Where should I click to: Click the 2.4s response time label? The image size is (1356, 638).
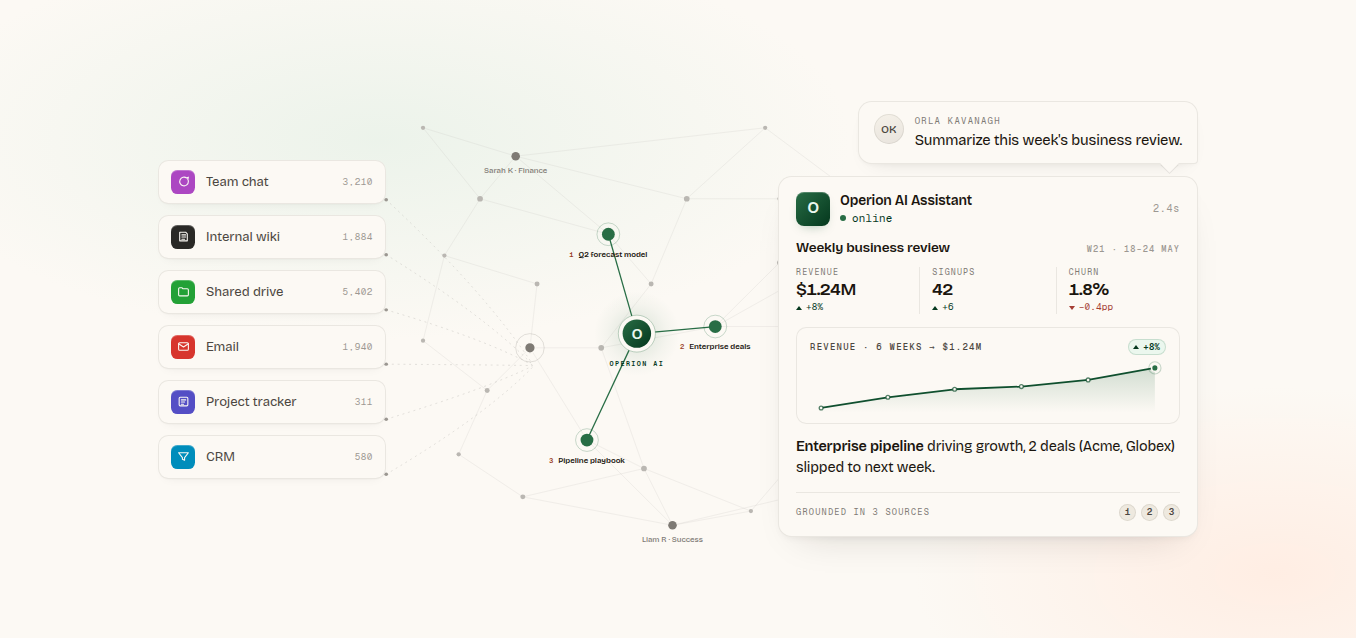click(1166, 209)
